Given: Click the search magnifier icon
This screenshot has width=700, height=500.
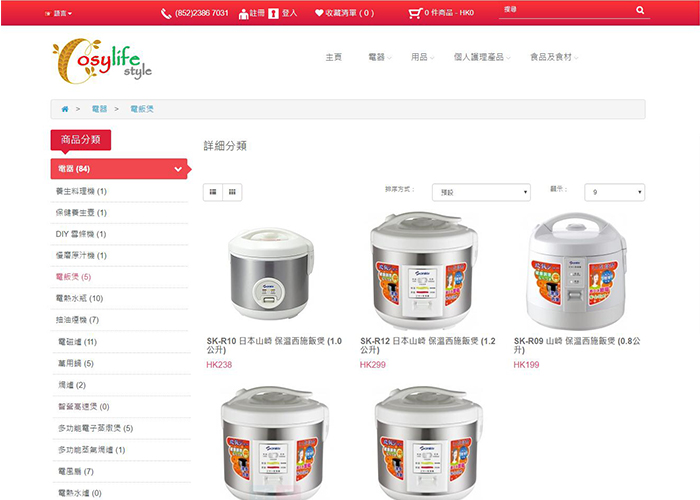Looking at the screenshot, I should point(640,10).
